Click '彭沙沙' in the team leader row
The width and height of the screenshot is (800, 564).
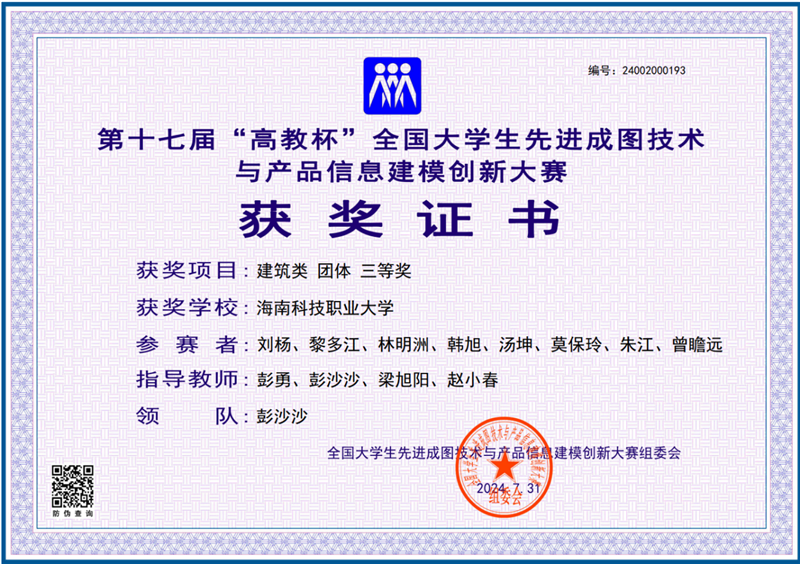tap(282, 416)
